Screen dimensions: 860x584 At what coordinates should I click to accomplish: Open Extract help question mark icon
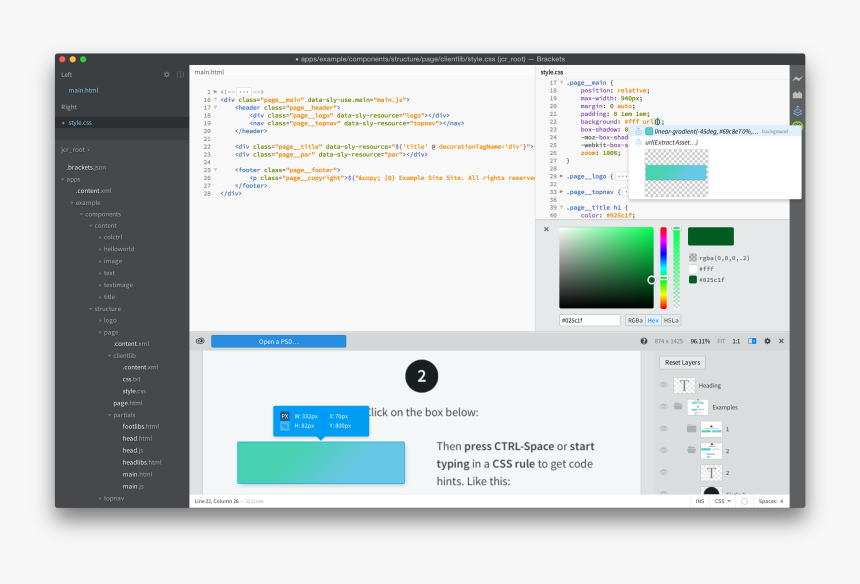(644, 341)
